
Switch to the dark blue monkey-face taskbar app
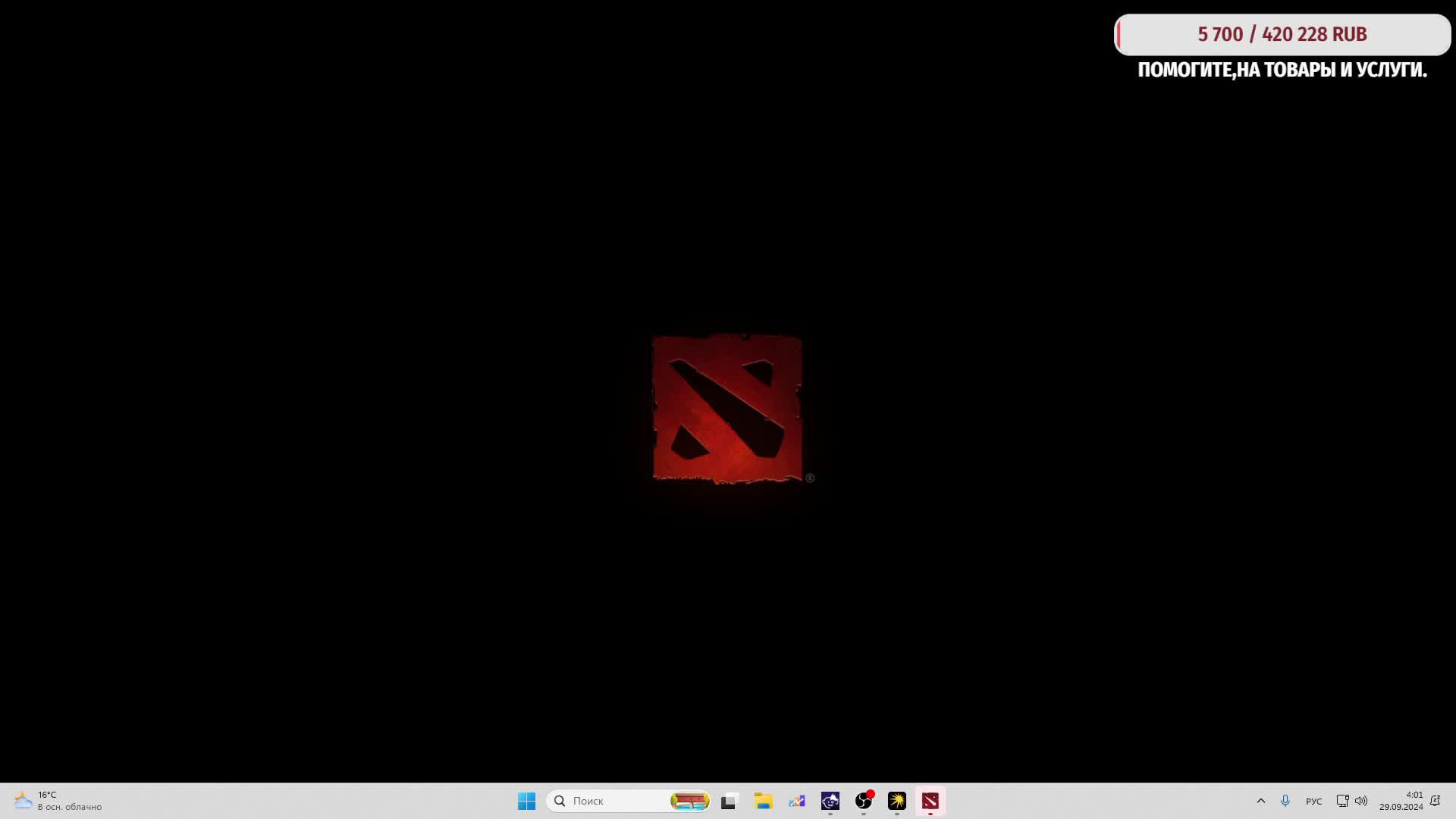pos(830,801)
